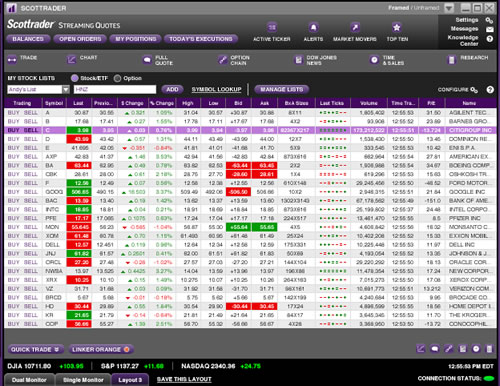Switch to Layout 3 tab
Screen dimensions: 500x386
[x=130, y=380]
